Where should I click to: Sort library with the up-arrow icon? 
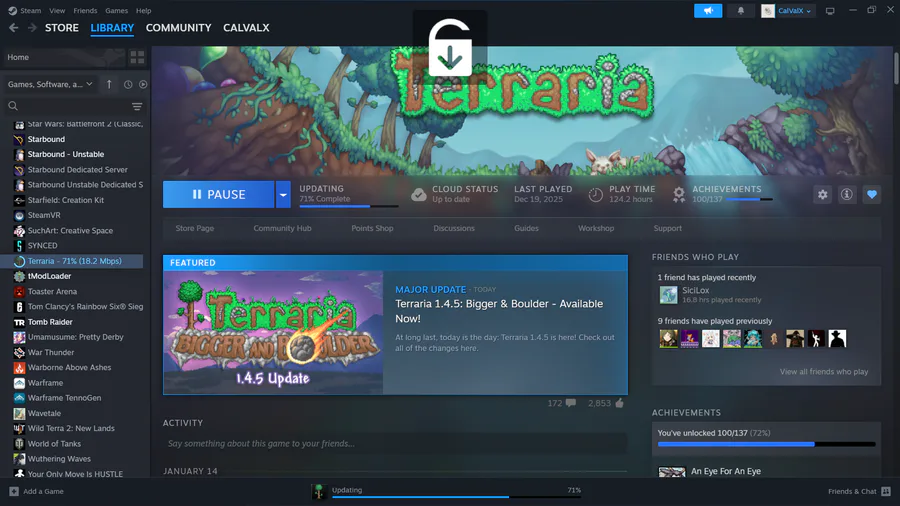tap(109, 84)
